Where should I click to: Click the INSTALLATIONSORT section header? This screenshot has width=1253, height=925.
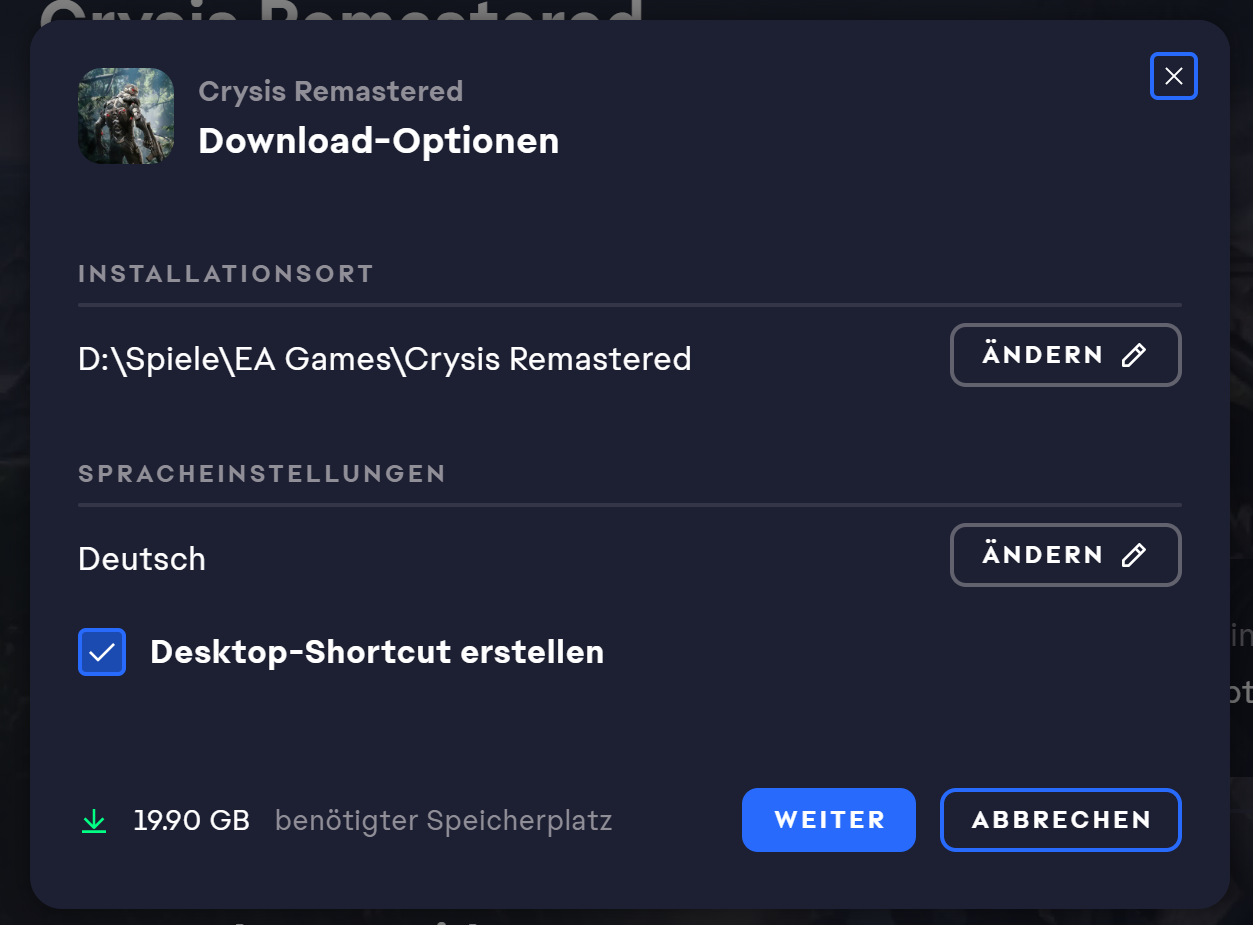pos(225,274)
